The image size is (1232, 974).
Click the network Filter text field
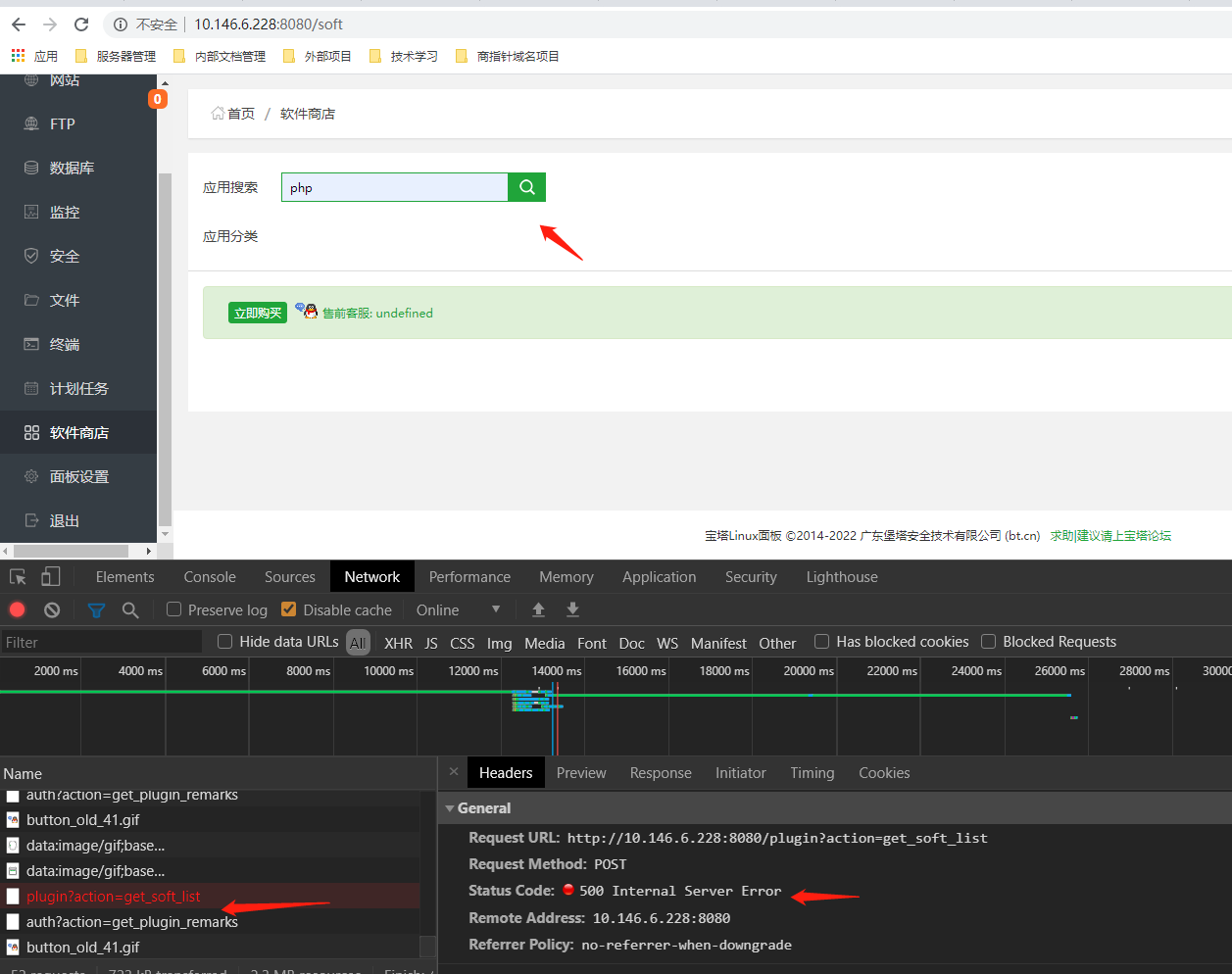tap(101, 642)
